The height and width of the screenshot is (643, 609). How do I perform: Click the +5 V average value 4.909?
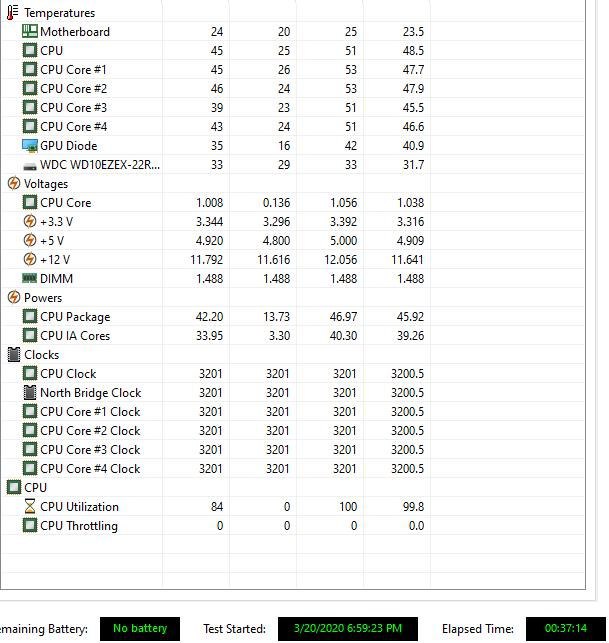(x=410, y=240)
